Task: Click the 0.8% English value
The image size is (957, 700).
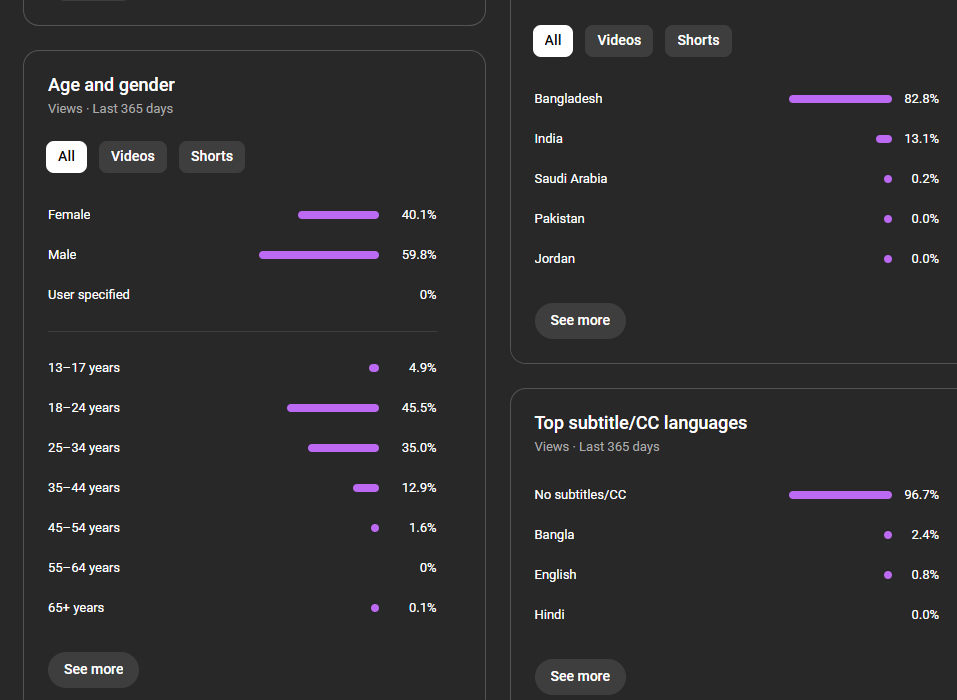Action: [x=925, y=575]
